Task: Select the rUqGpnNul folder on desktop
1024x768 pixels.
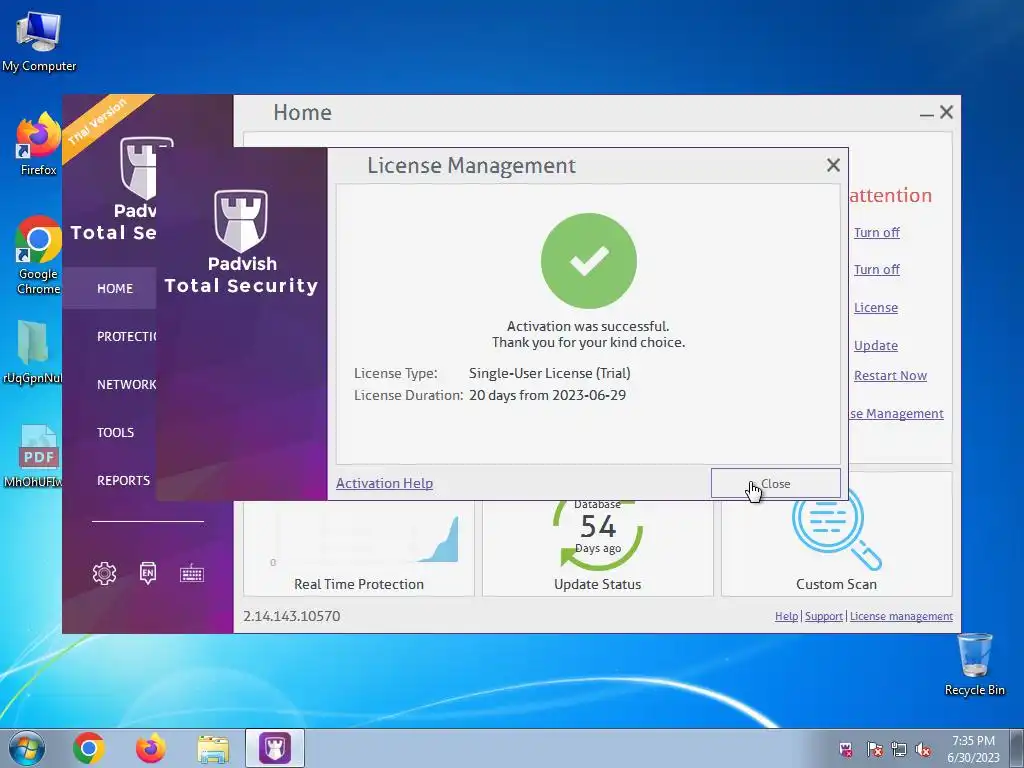Action: (33, 353)
